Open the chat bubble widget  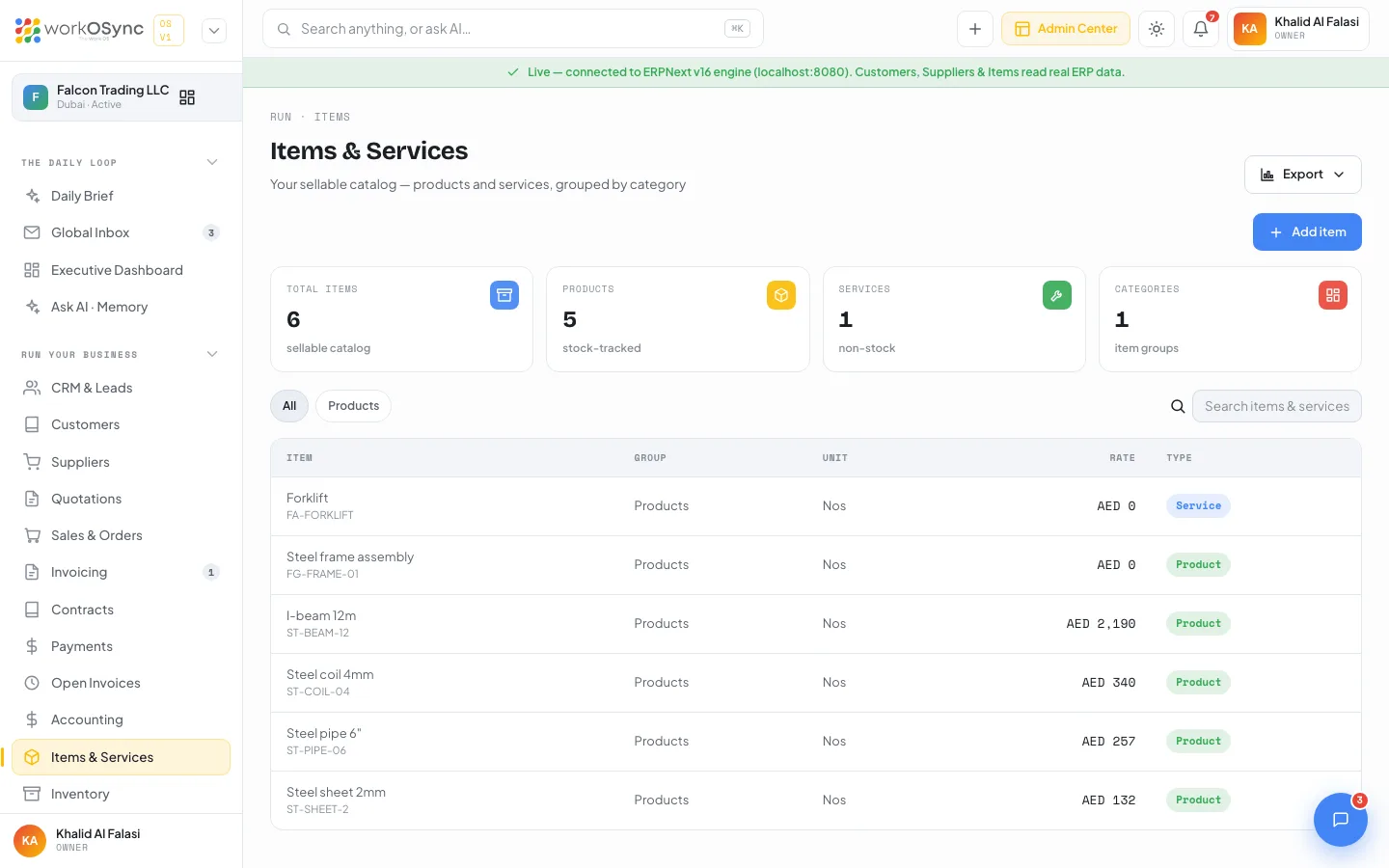coord(1341,820)
